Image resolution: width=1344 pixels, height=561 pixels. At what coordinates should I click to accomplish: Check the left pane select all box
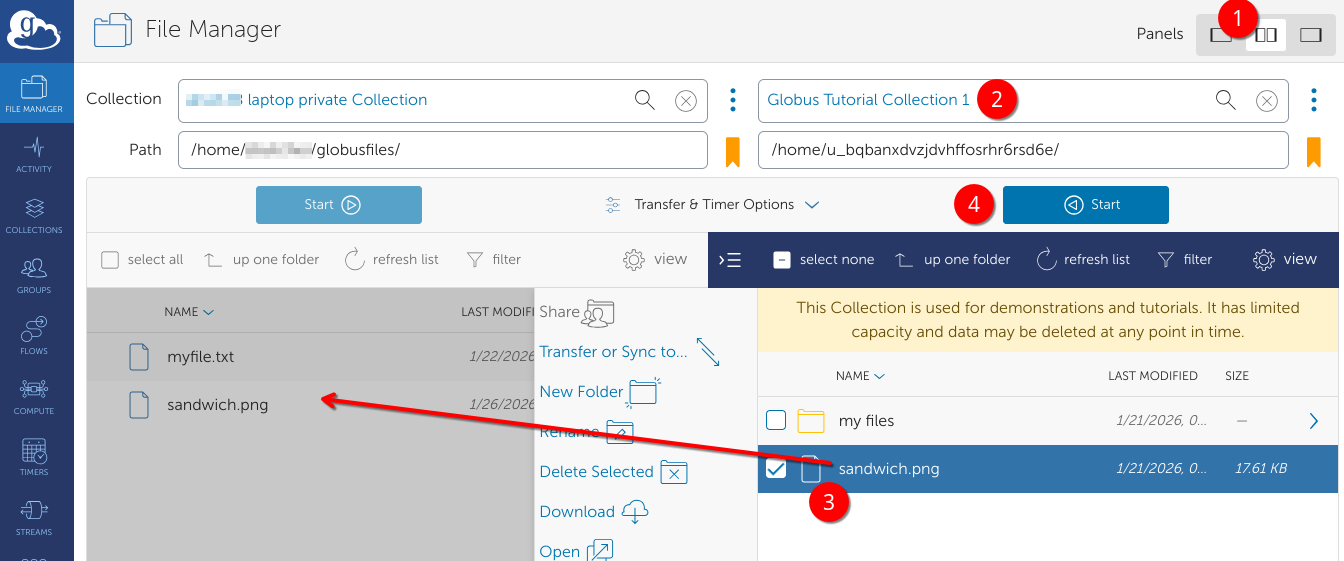coord(110,260)
